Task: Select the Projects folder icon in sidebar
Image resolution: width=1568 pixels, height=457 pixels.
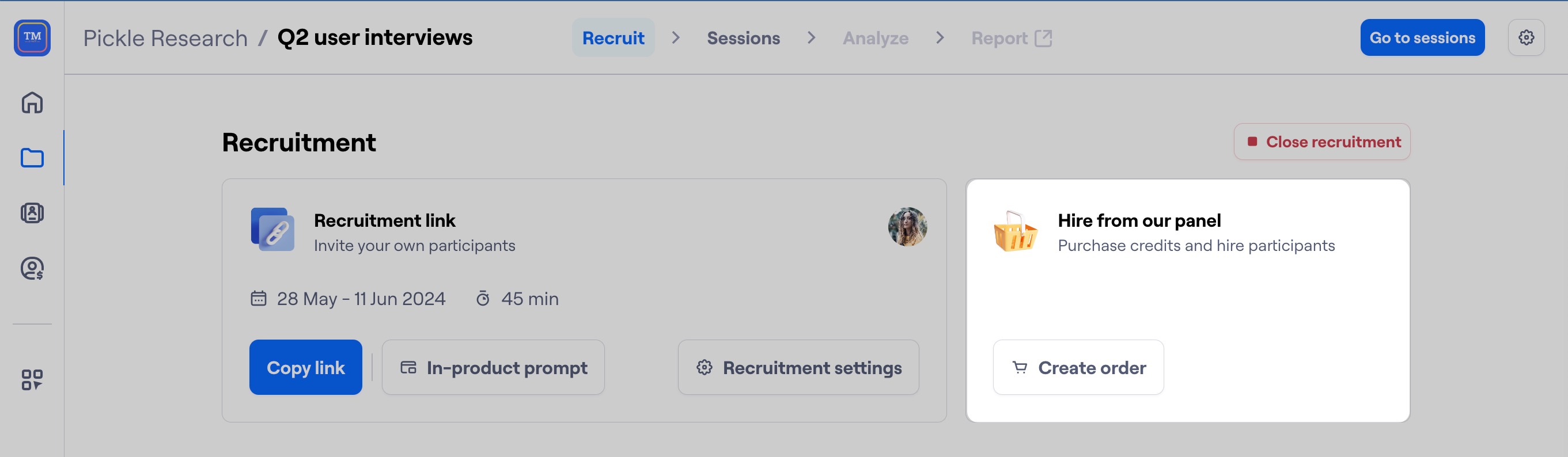Action: click(x=32, y=158)
